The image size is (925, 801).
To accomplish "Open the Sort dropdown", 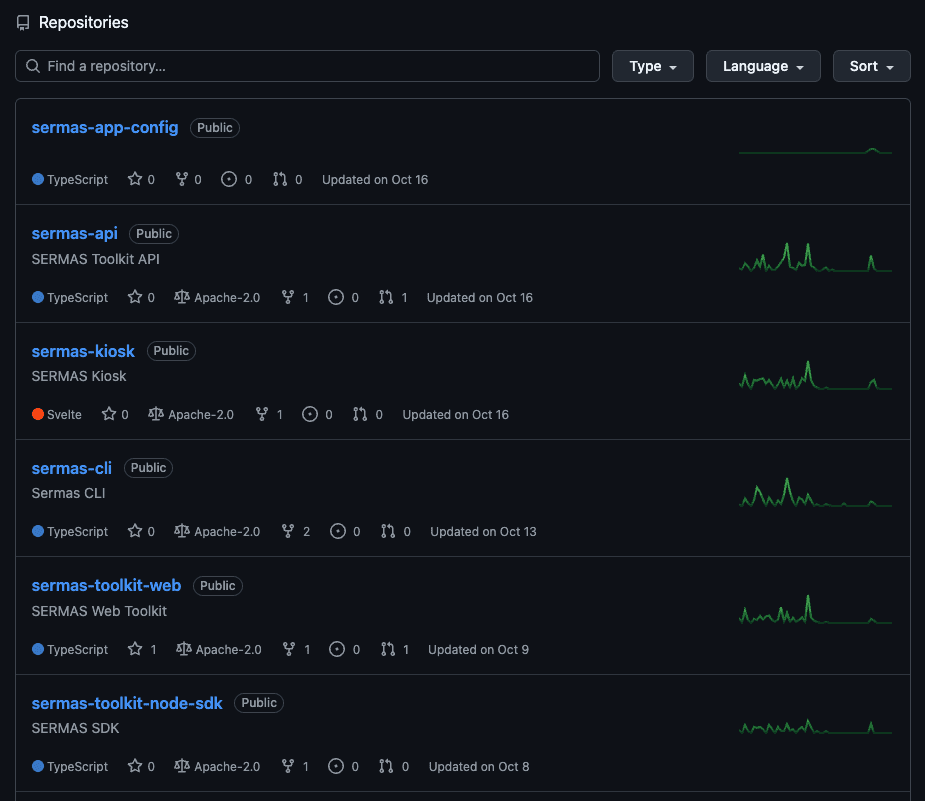I will (x=871, y=66).
